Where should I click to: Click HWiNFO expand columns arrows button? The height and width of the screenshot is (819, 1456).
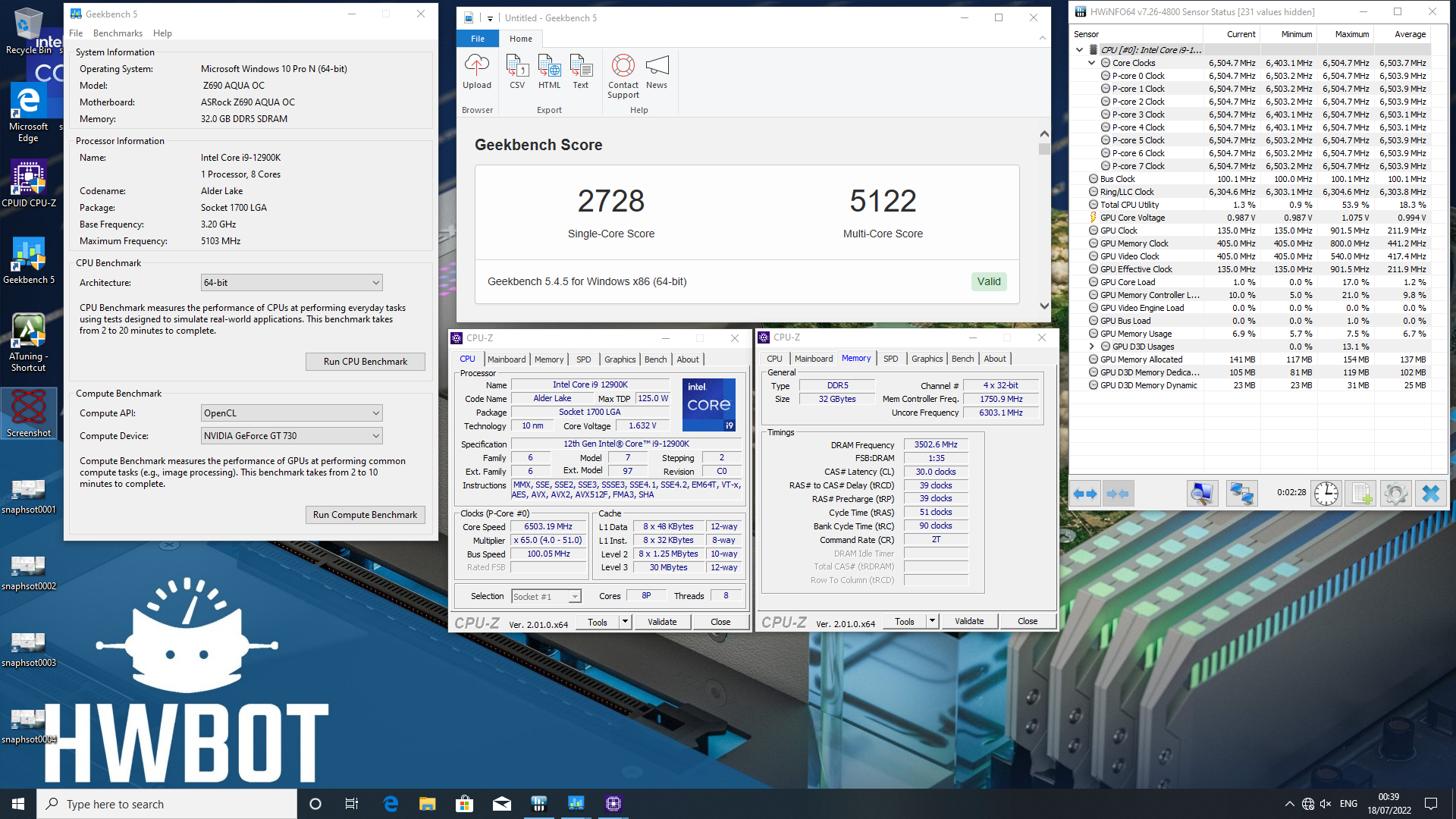[1085, 494]
